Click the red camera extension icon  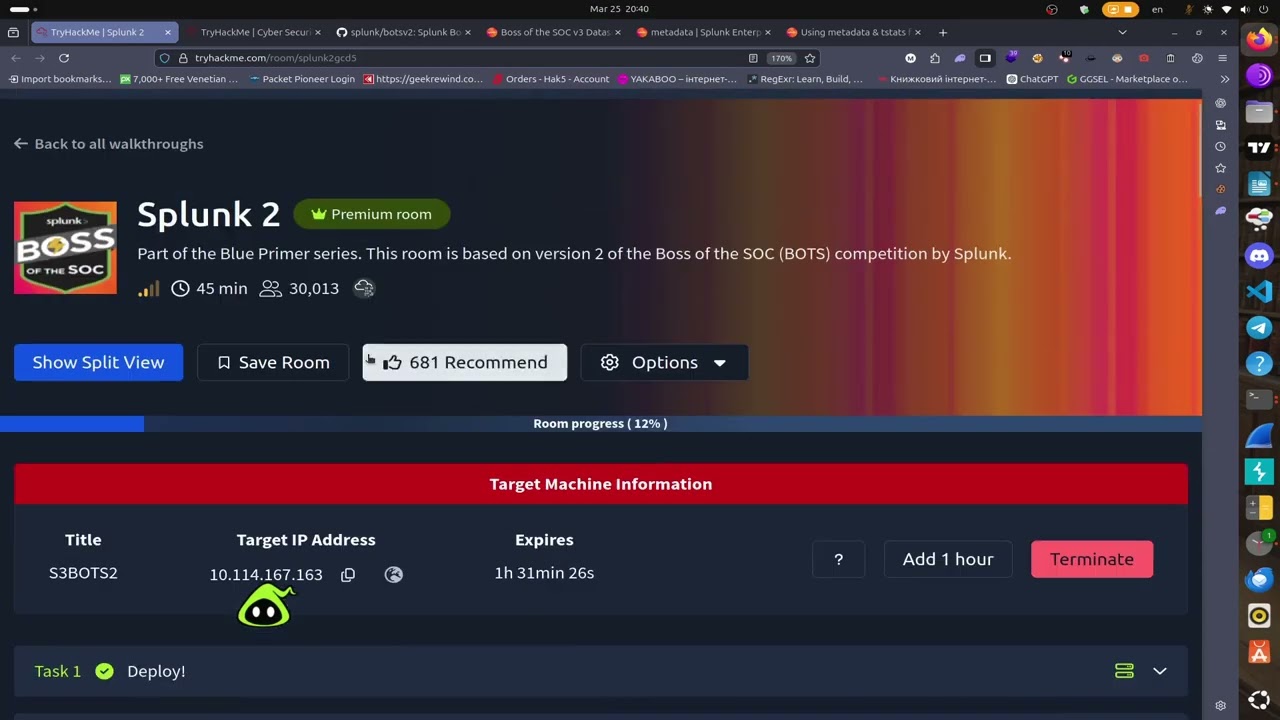click(x=1144, y=58)
